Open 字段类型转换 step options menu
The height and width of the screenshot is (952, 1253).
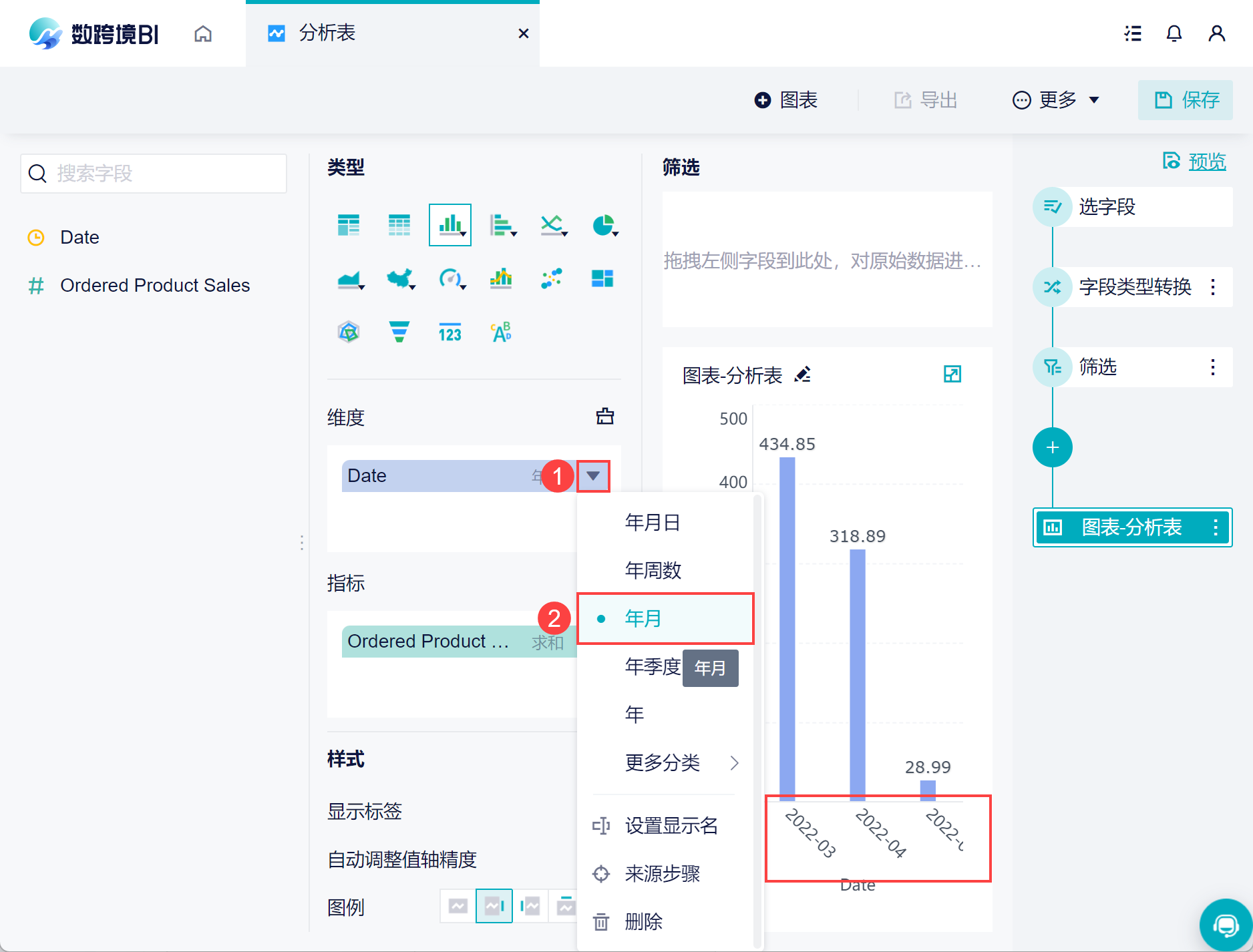[x=1213, y=287]
